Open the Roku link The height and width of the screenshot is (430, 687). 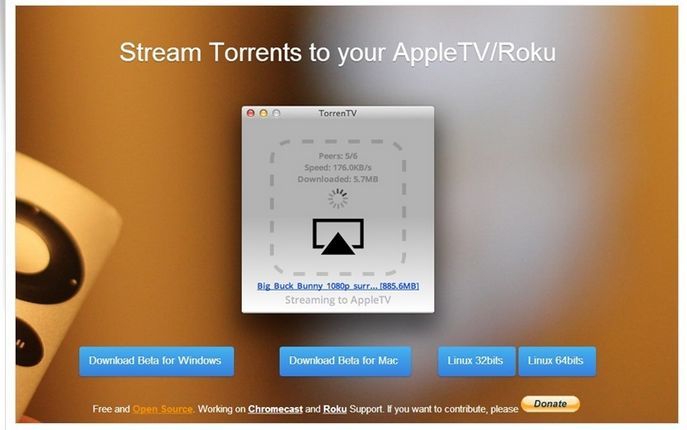click(x=335, y=409)
